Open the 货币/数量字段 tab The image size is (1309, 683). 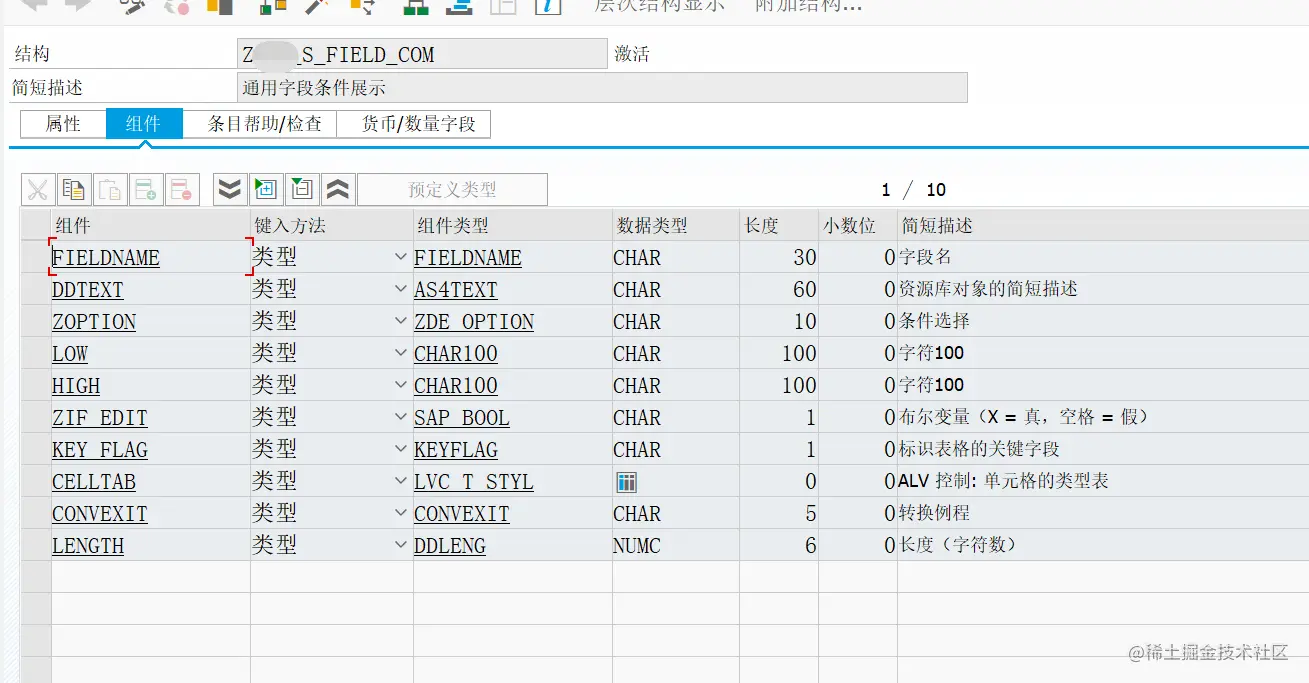click(414, 124)
